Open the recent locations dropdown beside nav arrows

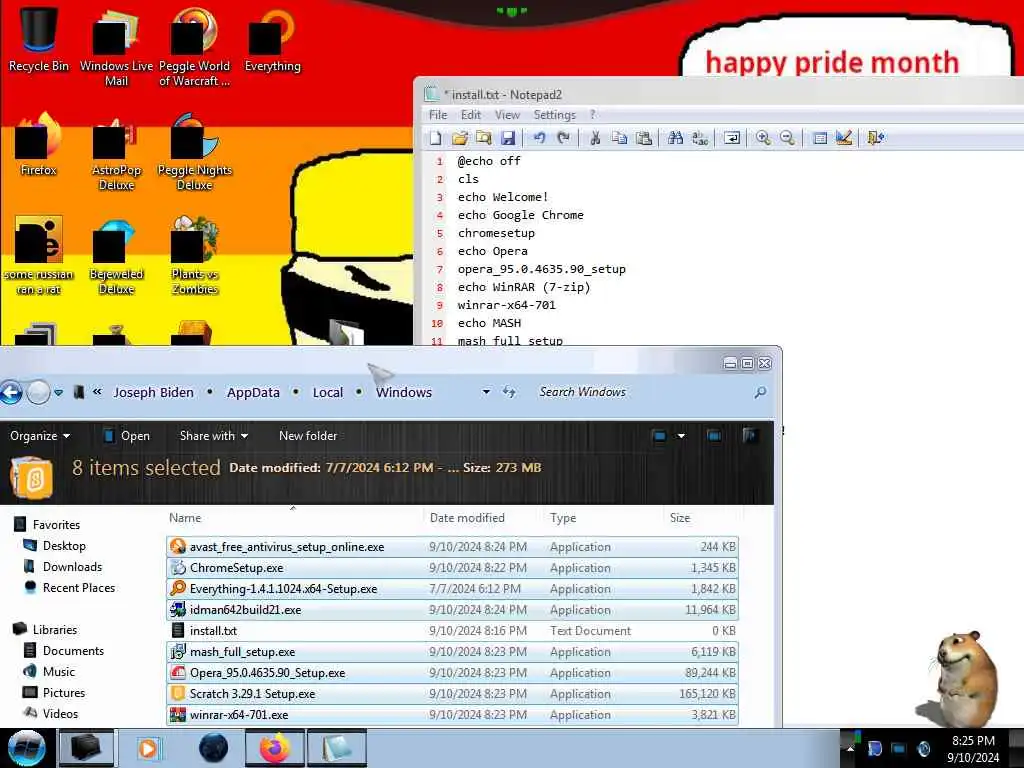pyautogui.click(x=59, y=392)
